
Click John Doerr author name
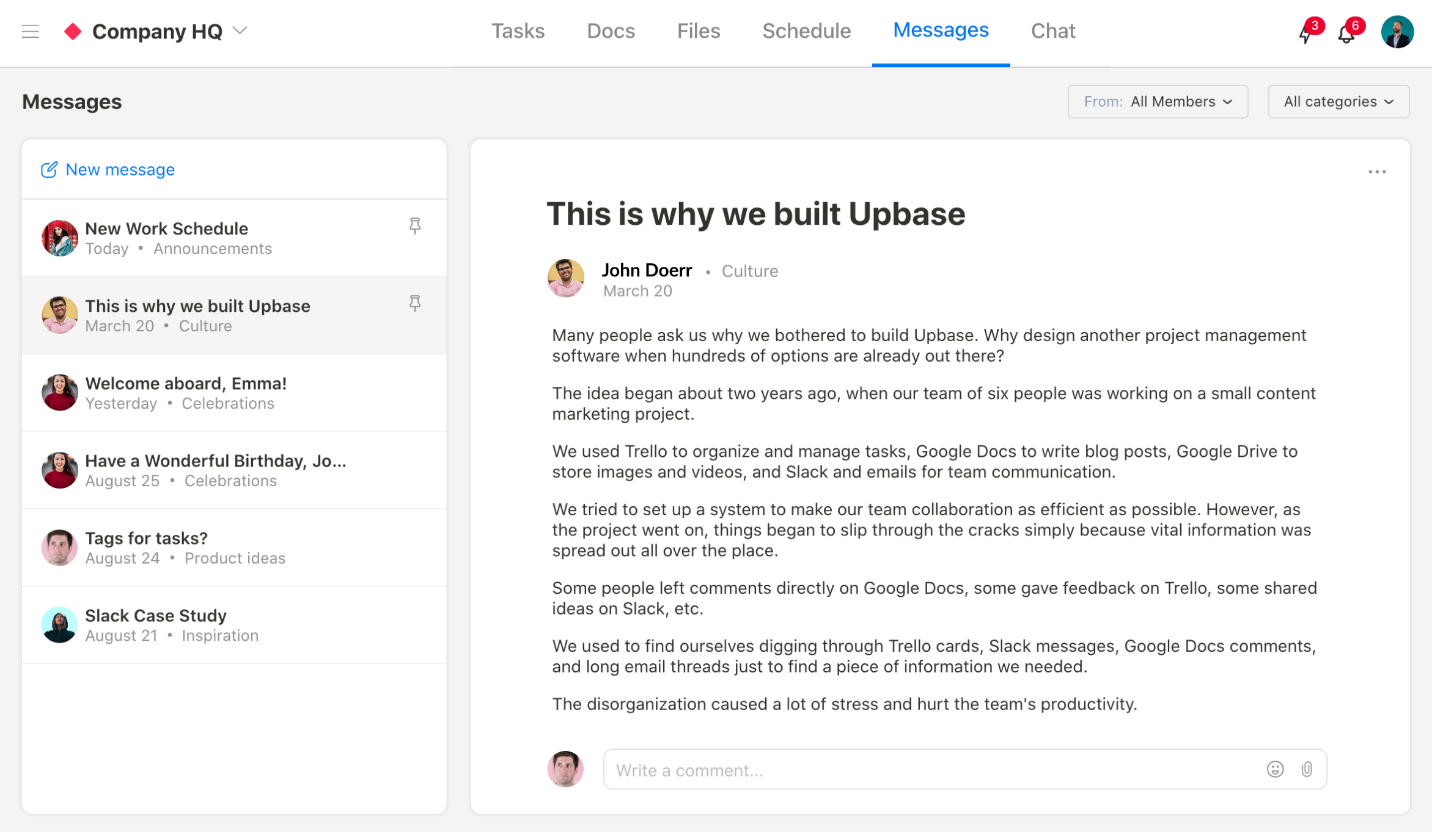pyautogui.click(x=647, y=270)
